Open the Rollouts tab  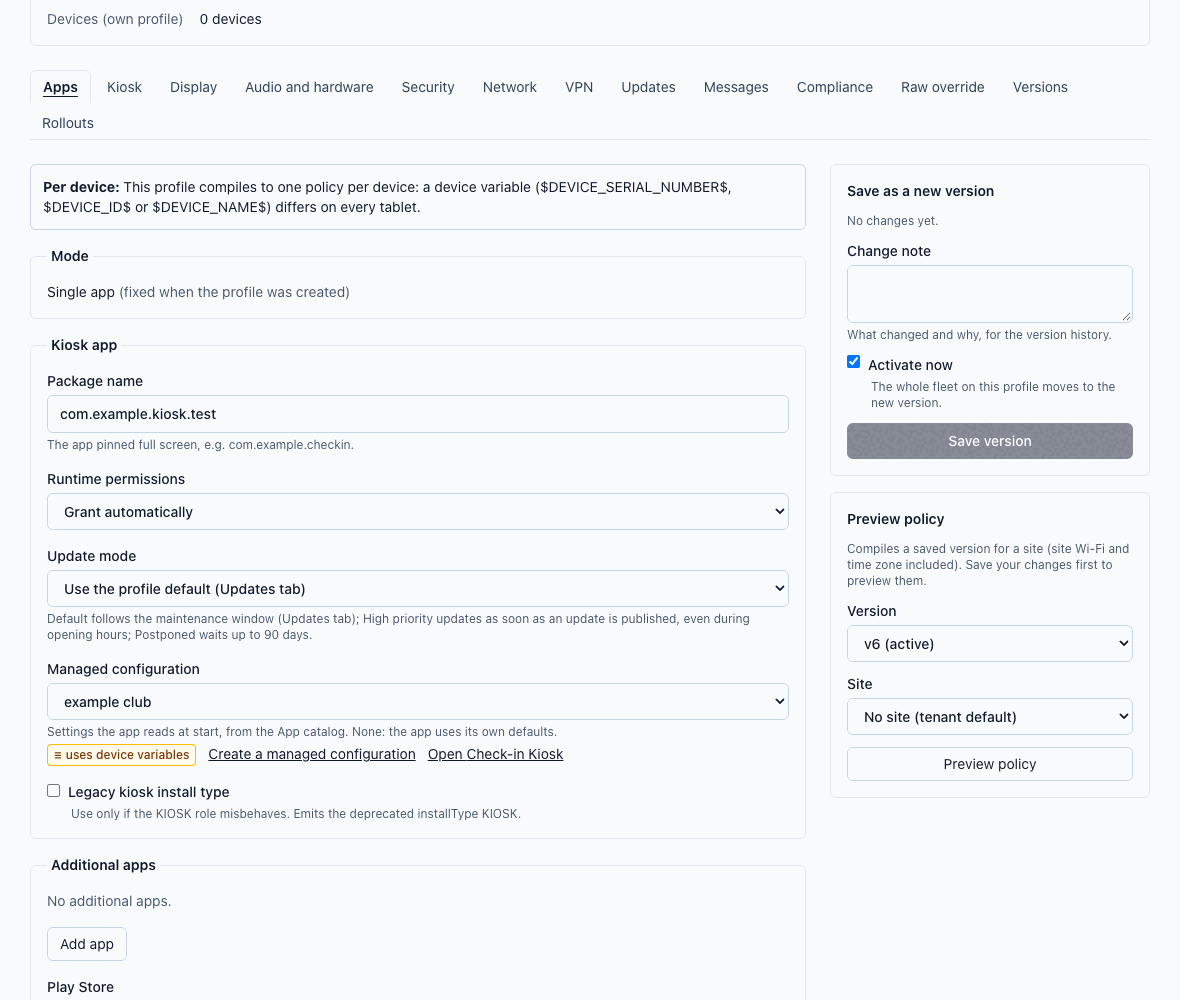[68, 123]
